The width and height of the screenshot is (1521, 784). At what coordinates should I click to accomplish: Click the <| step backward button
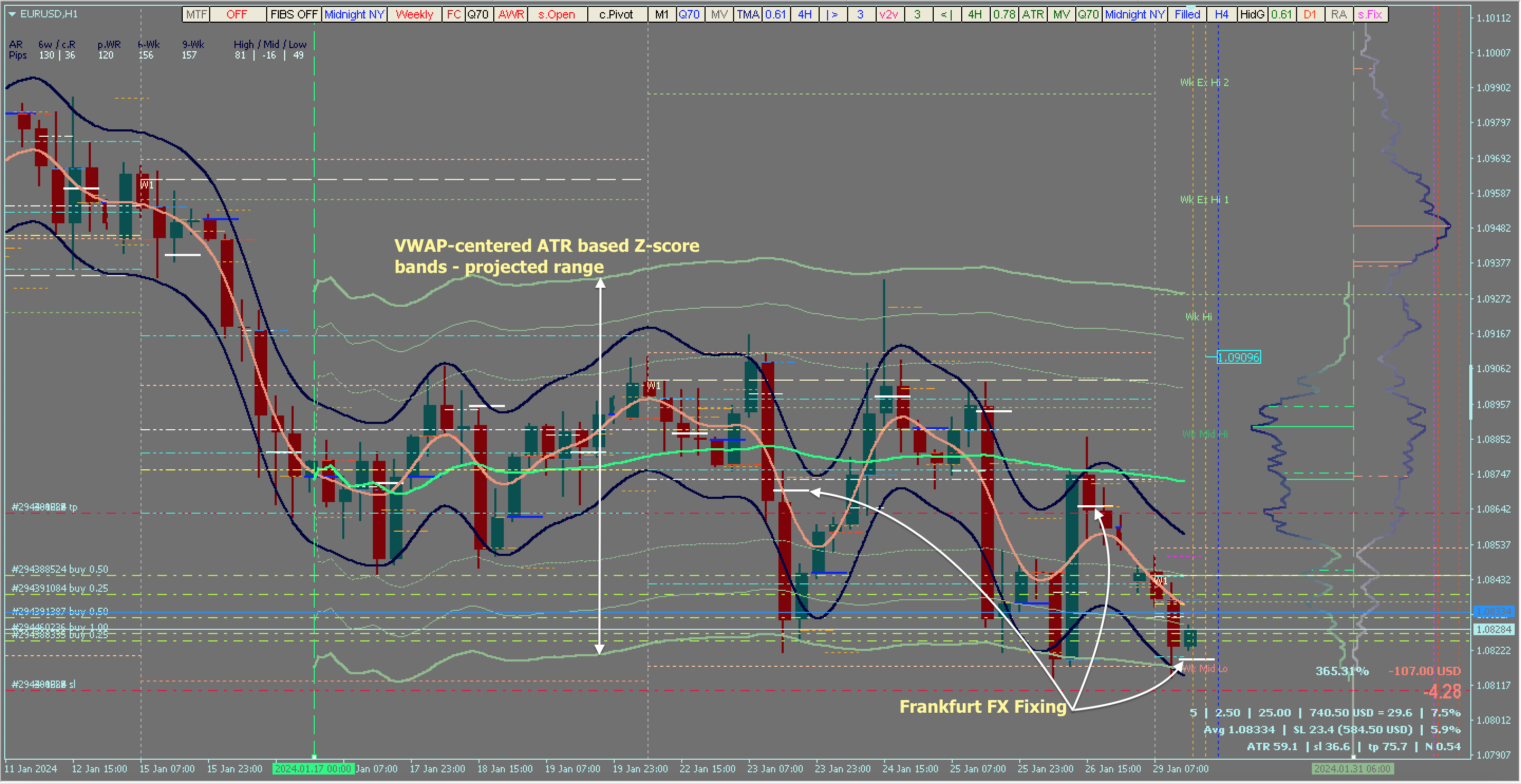(946, 14)
